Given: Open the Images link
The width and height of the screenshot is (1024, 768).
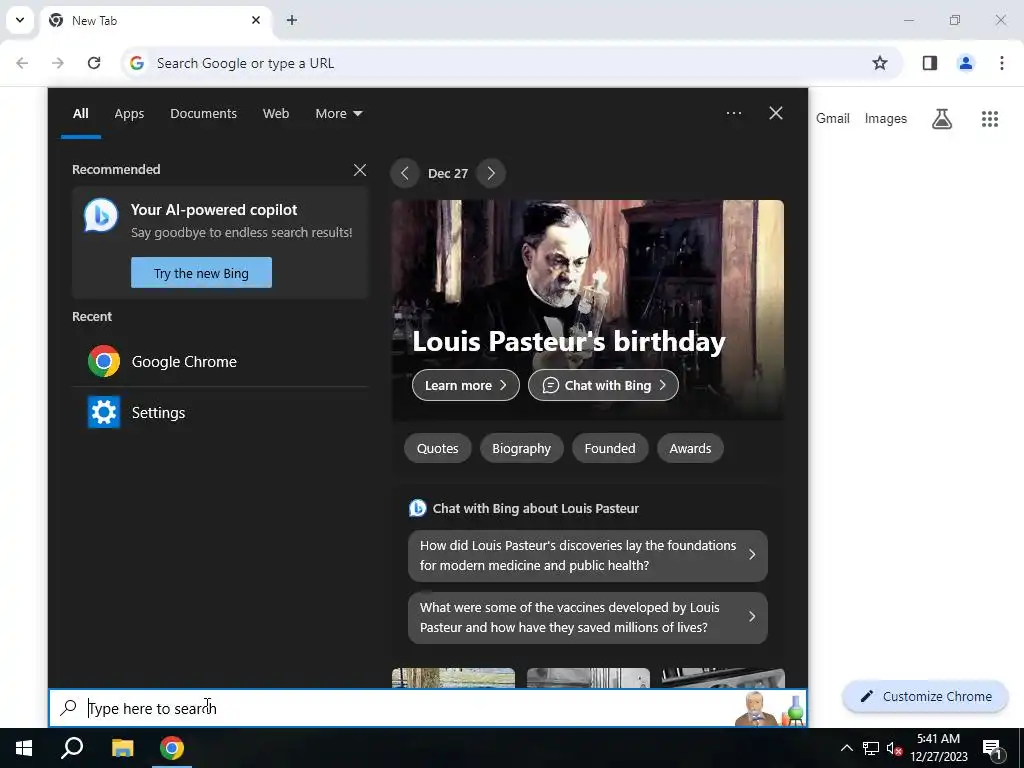Looking at the screenshot, I should (886, 118).
